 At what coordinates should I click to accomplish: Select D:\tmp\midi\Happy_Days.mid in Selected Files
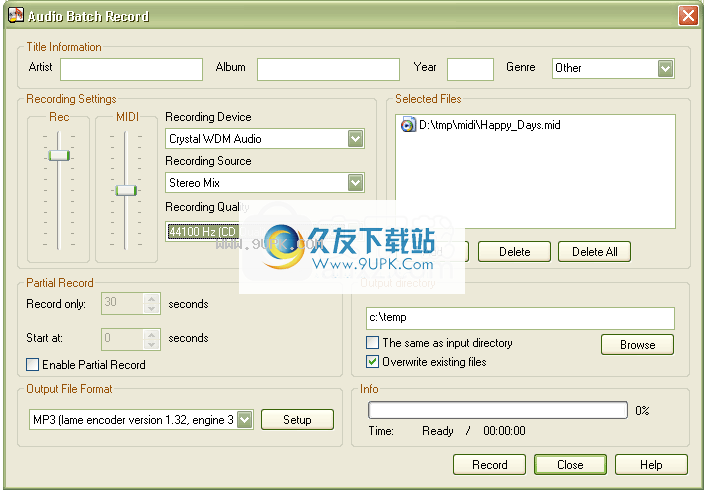pyautogui.click(x=489, y=125)
